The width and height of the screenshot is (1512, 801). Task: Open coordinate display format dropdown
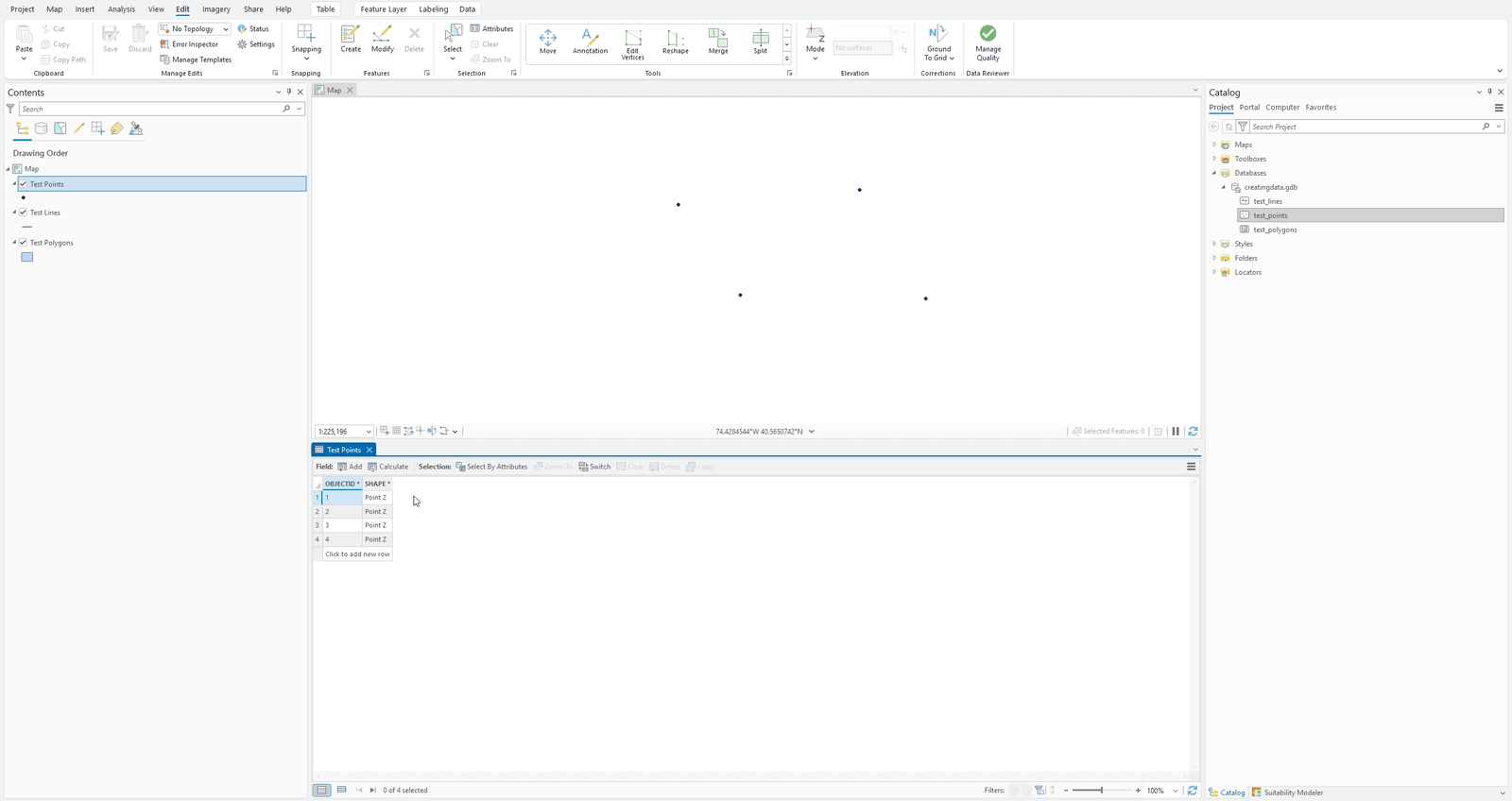(x=812, y=432)
